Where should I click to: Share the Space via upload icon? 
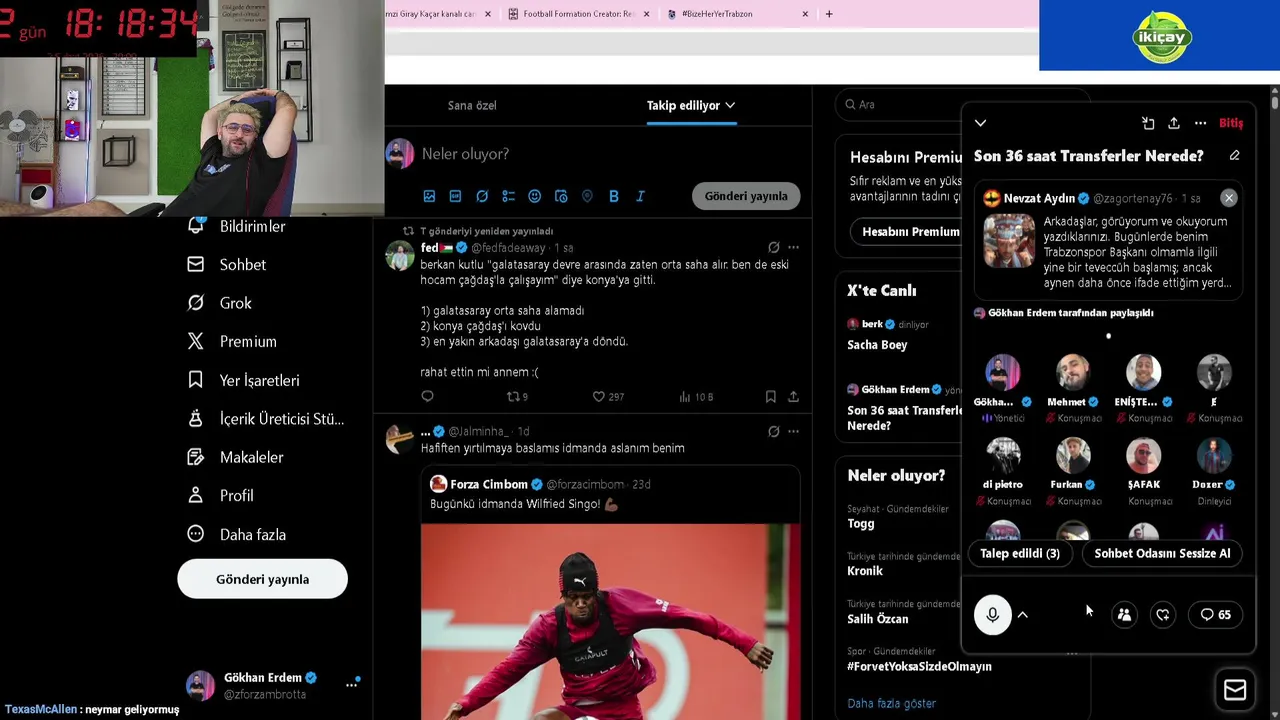pos(1174,123)
